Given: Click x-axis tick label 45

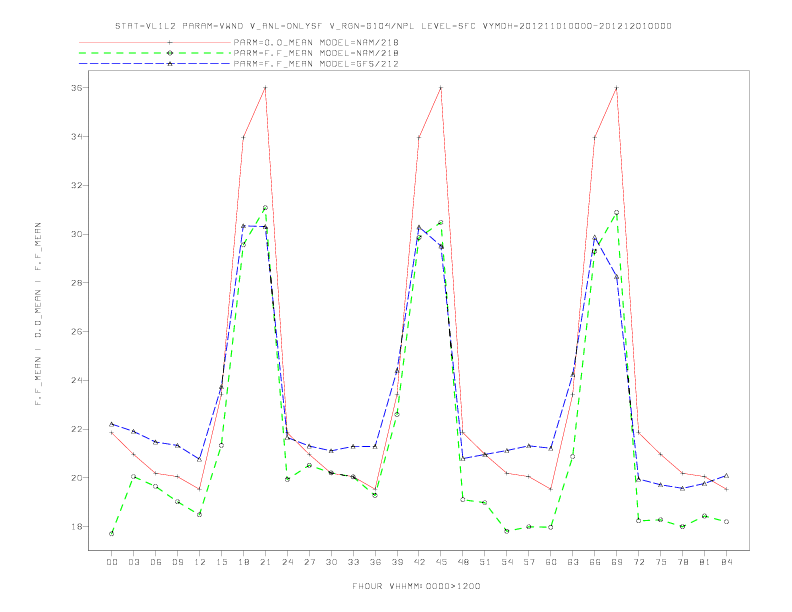Looking at the screenshot, I should point(441,562).
